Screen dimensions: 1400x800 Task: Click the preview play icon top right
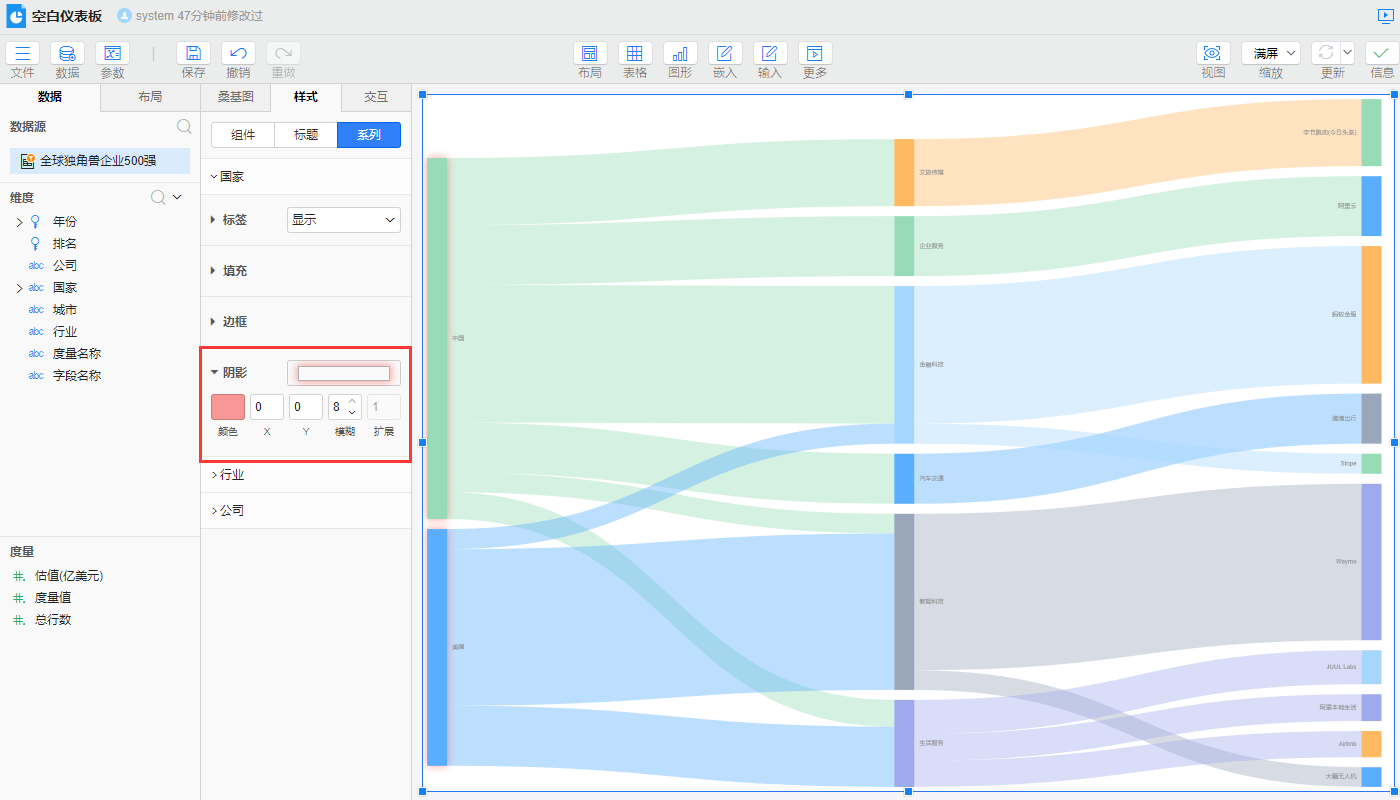(x=1384, y=16)
